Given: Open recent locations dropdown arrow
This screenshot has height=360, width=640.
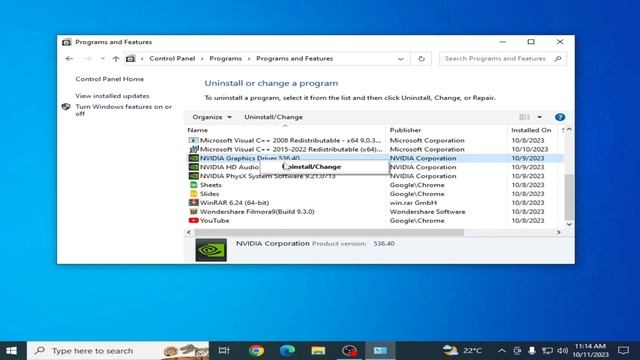Looking at the screenshot, I should click(102, 59).
